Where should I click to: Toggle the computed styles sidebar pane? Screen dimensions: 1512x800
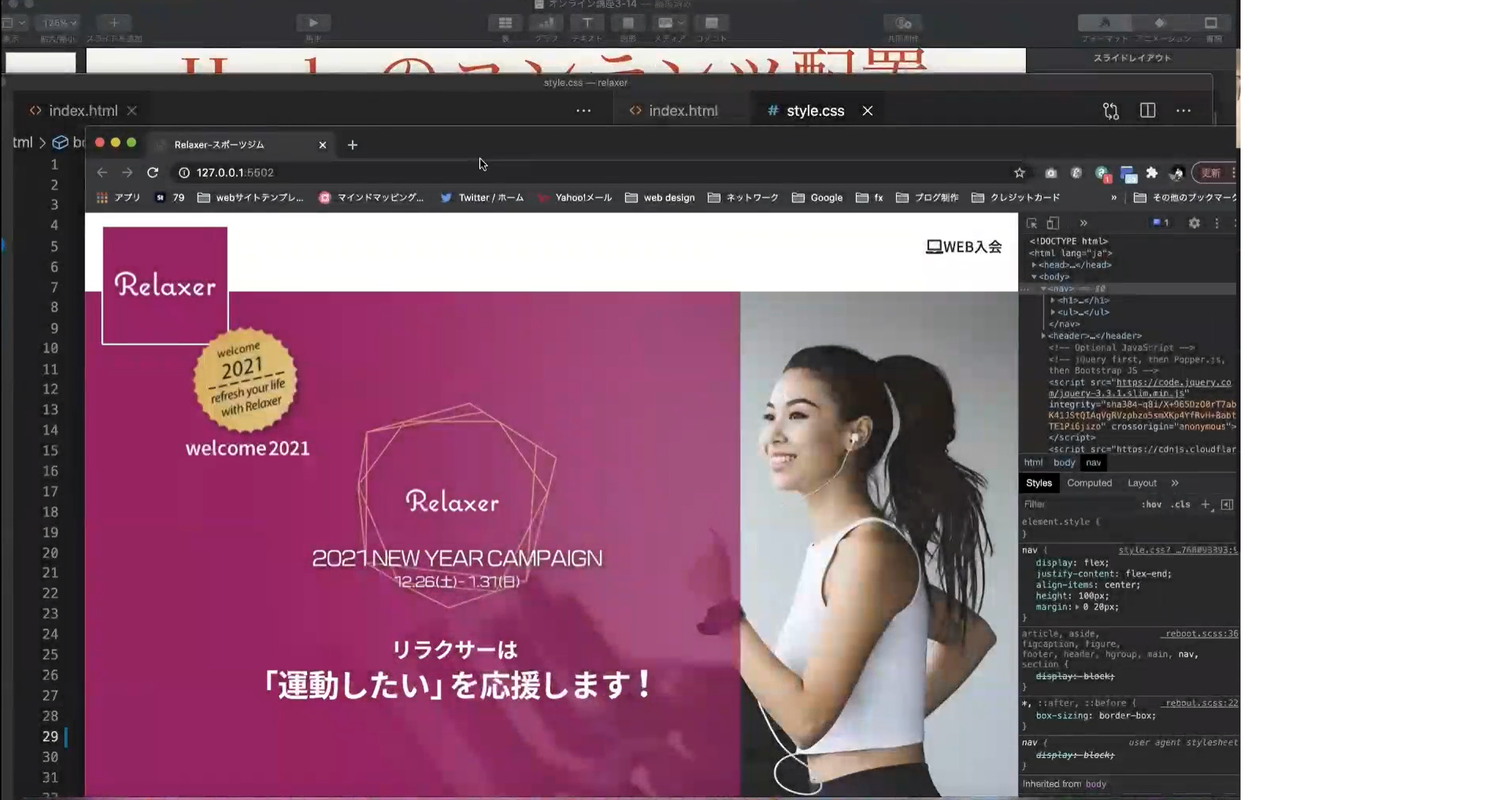(x=1226, y=504)
